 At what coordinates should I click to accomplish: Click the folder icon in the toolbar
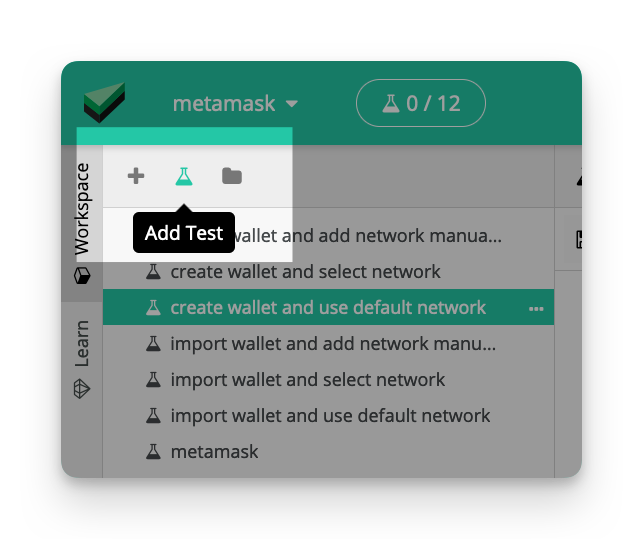[232, 176]
